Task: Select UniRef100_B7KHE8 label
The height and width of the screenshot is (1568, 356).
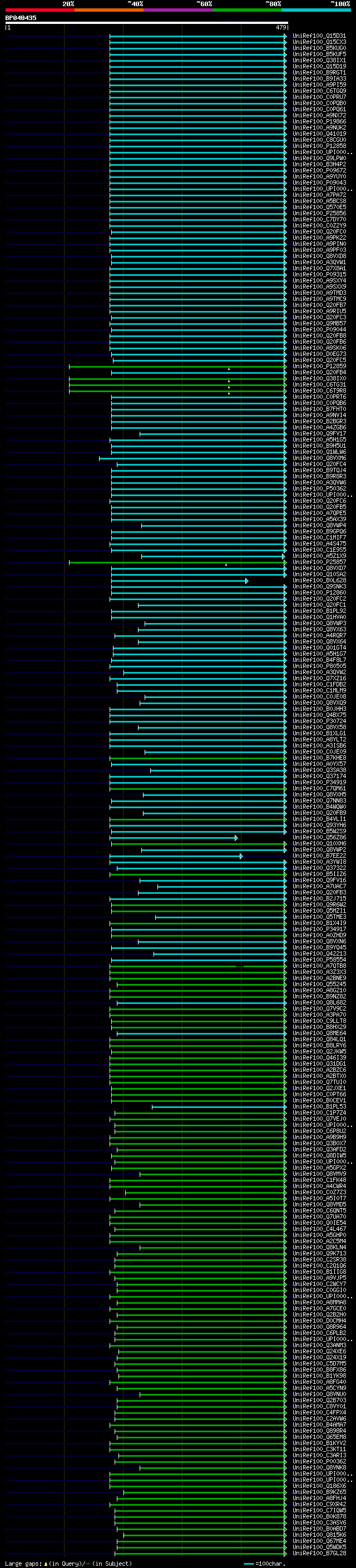Action: 319,759
